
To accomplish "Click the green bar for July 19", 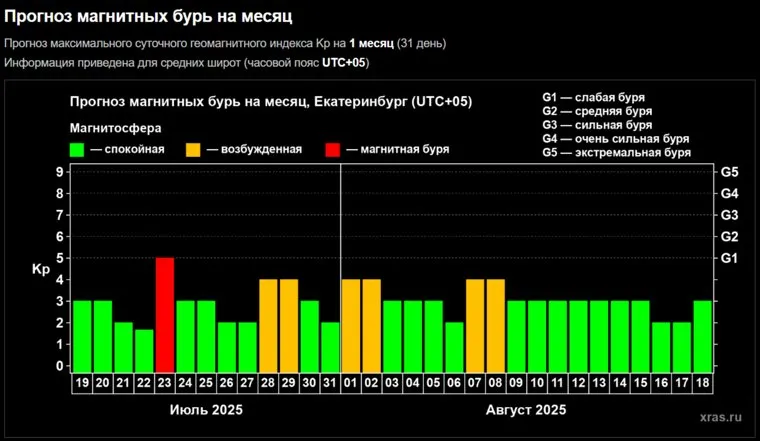I will point(82,335).
